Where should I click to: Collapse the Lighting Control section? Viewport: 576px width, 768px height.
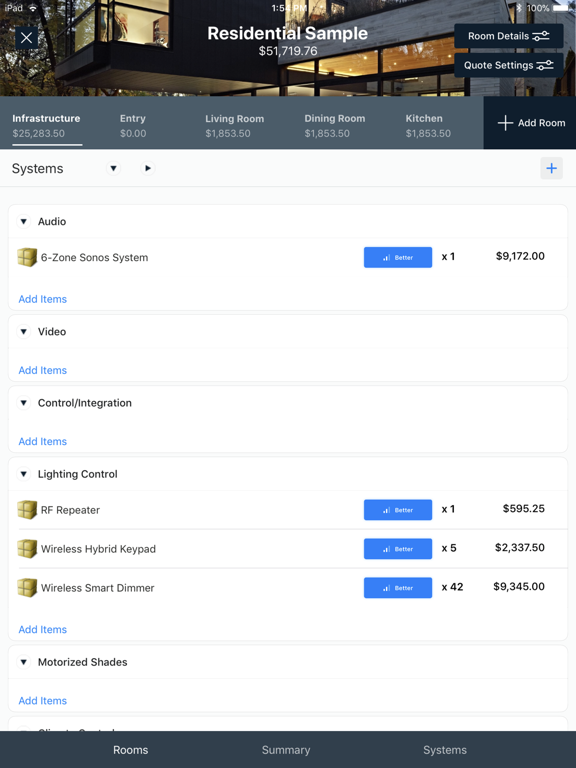23,474
